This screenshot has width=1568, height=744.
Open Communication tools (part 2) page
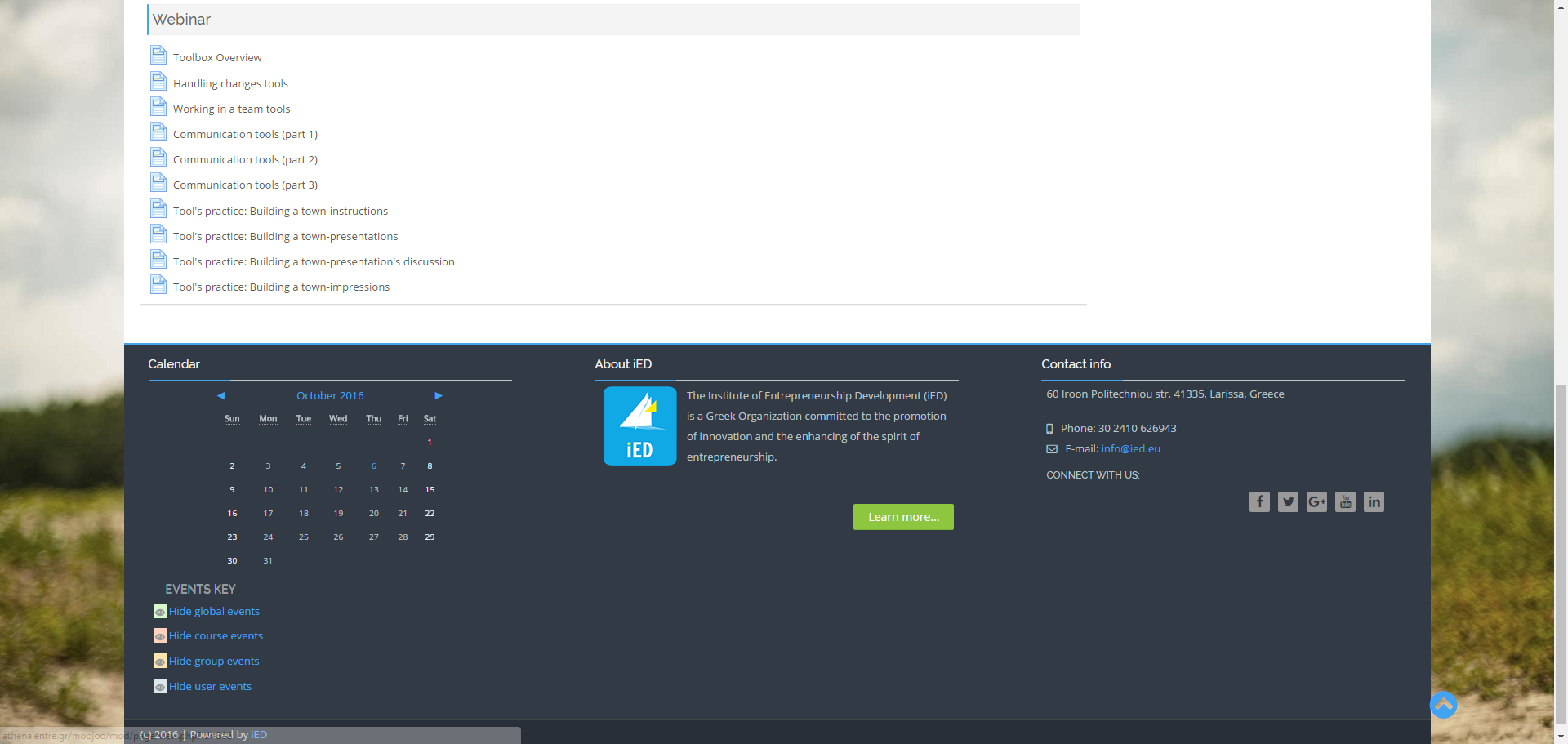[245, 159]
